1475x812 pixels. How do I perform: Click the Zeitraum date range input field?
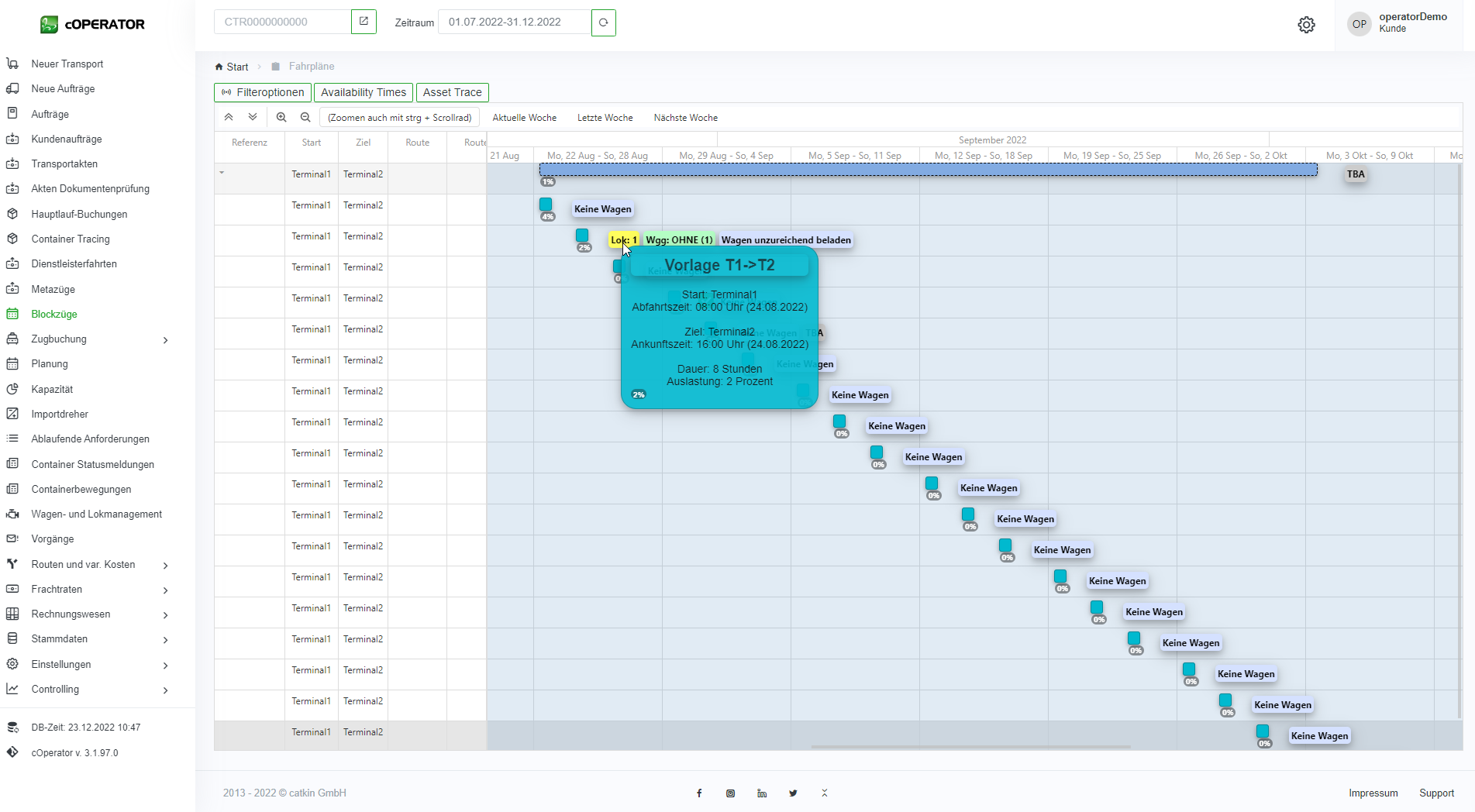coord(514,22)
